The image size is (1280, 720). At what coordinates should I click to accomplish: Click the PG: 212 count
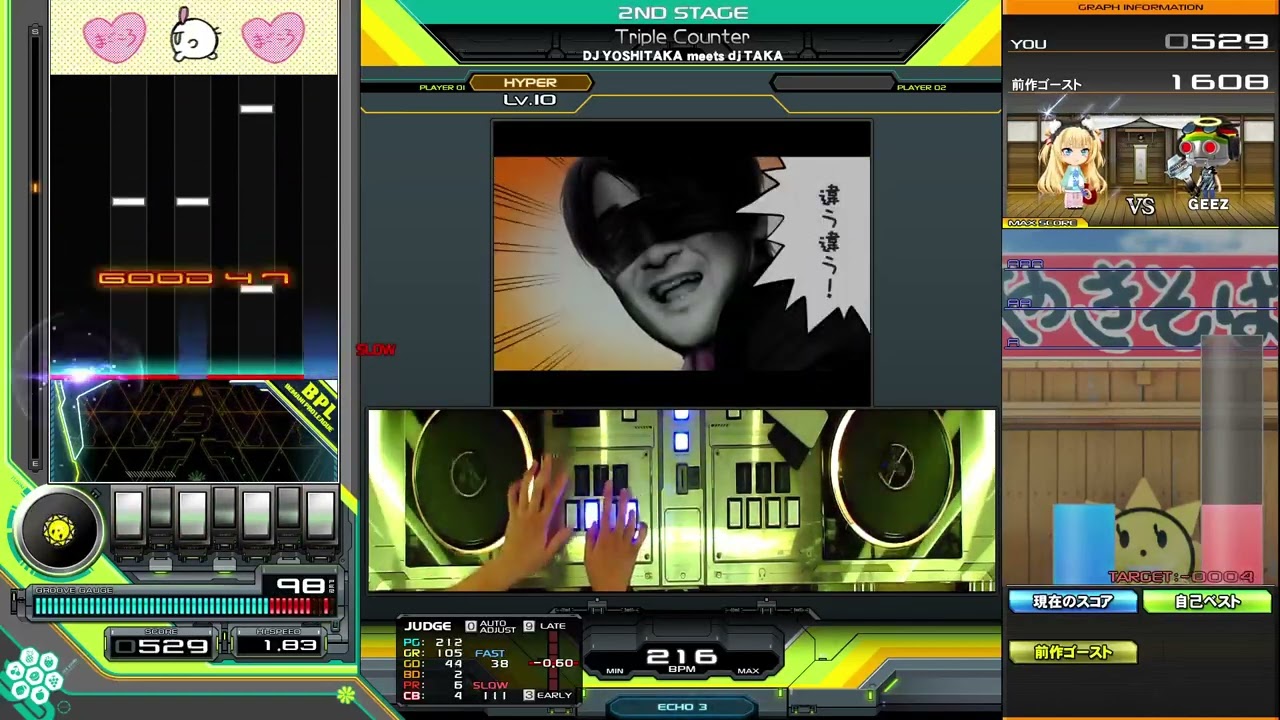[432, 643]
